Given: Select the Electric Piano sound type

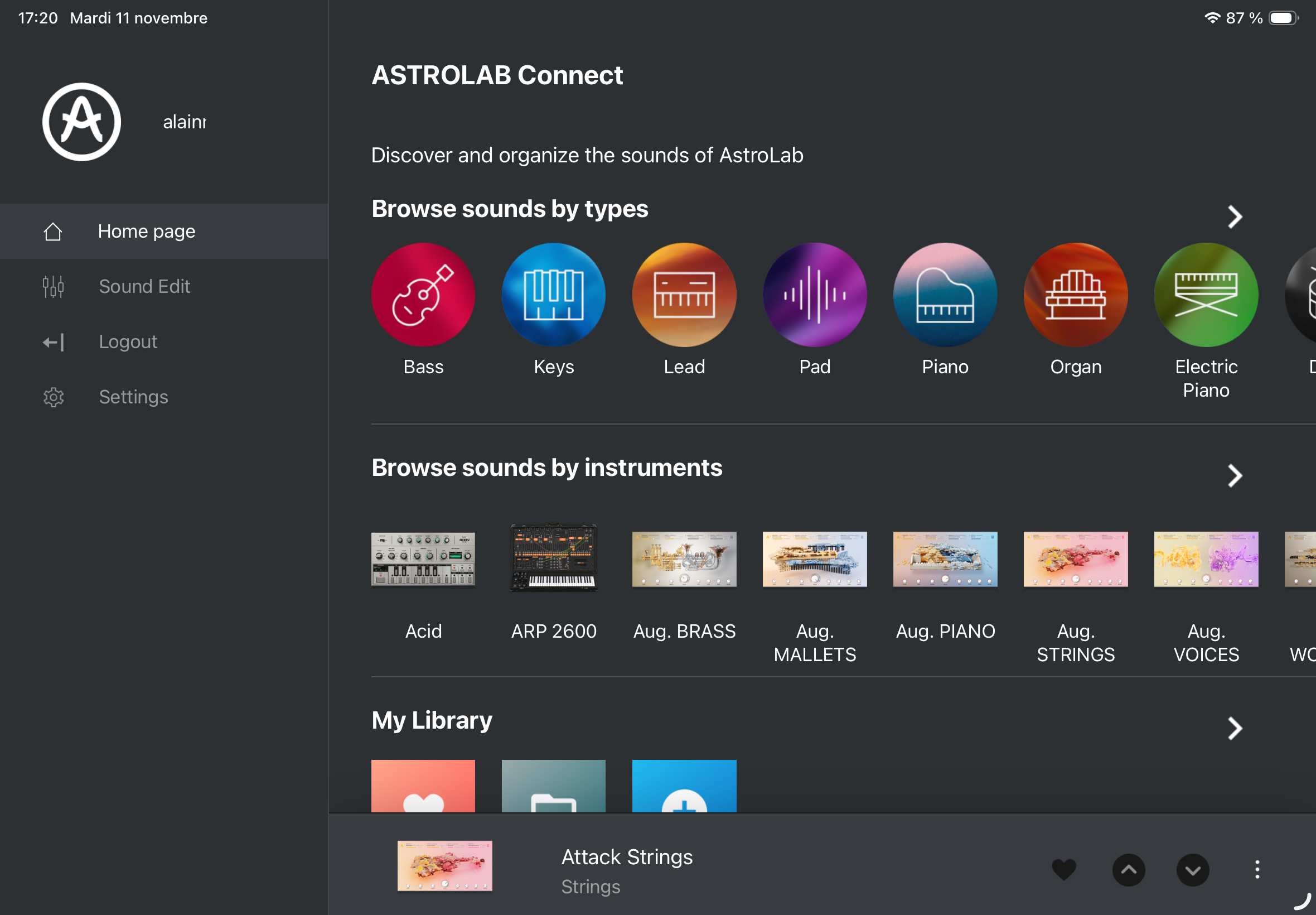Looking at the screenshot, I should 1206,295.
